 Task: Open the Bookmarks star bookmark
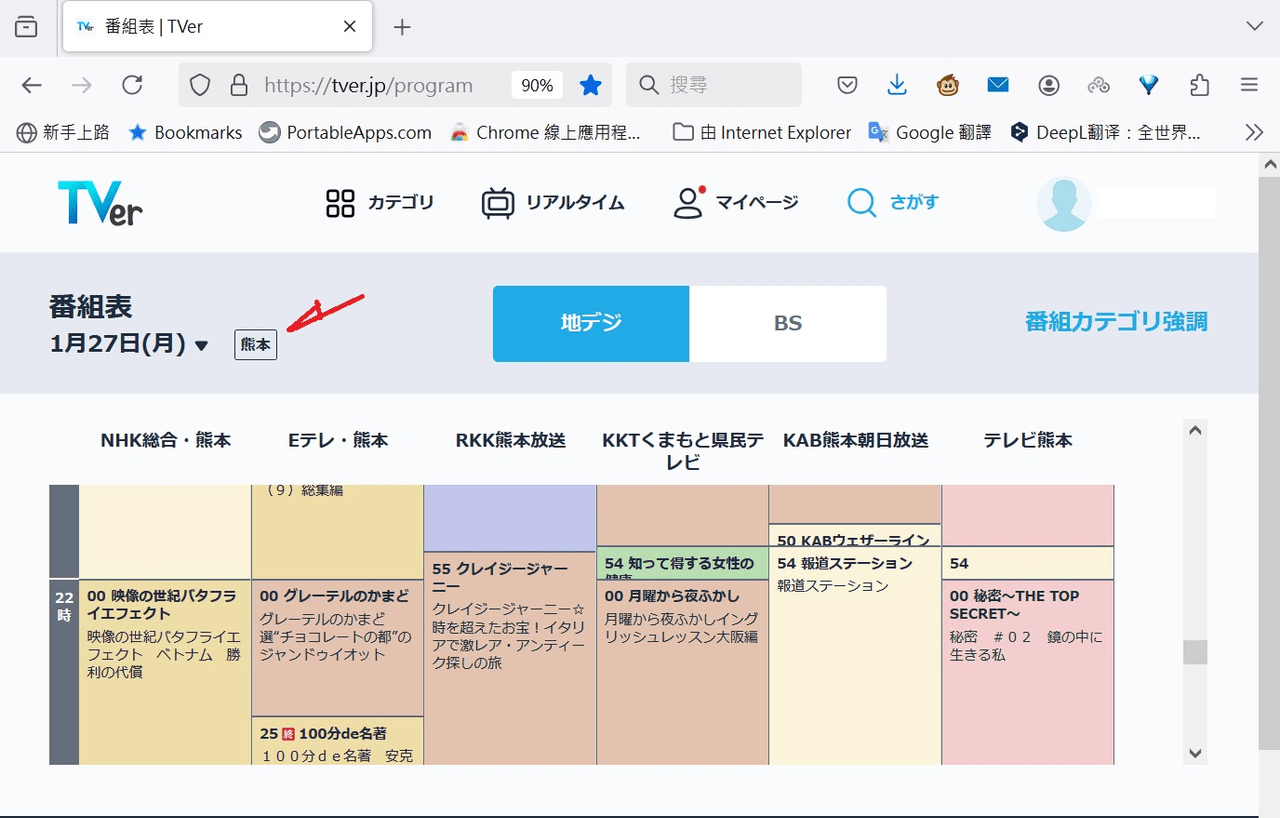tap(185, 132)
